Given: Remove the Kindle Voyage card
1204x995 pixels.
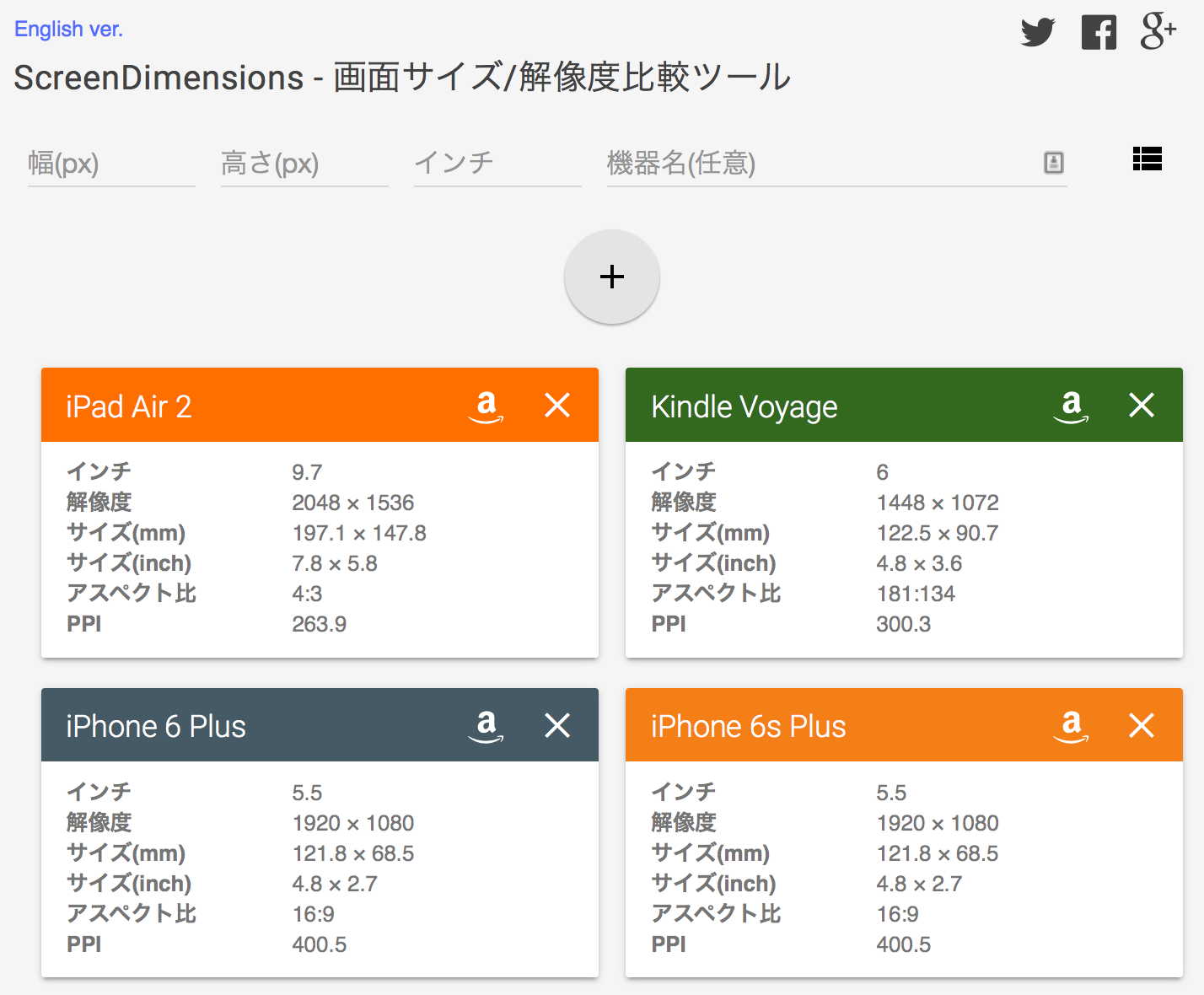Looking at the screenshot, I should click(x=1142, y=406).
